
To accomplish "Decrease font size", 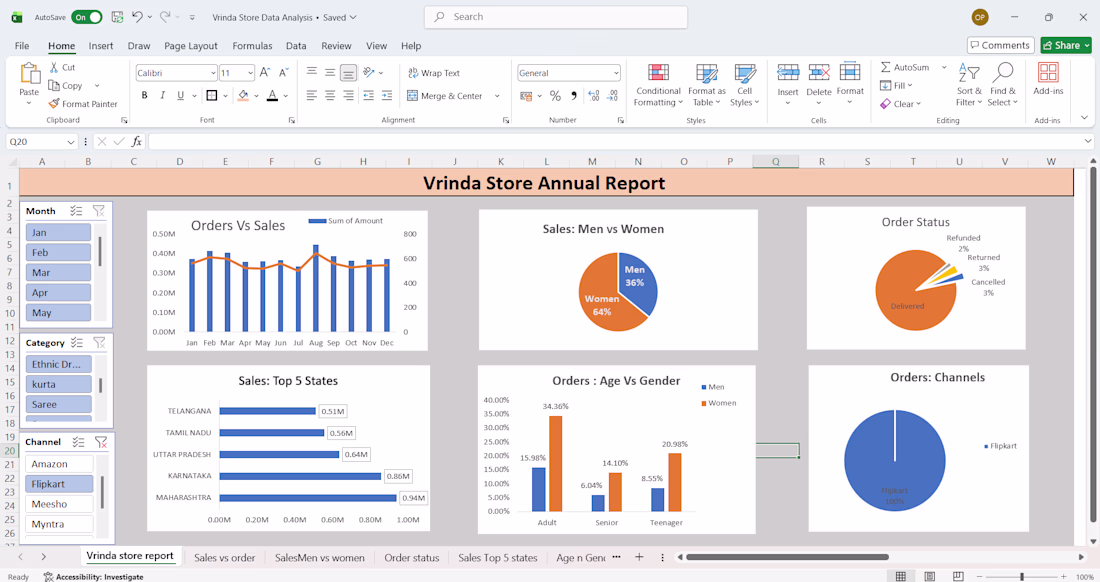I will click(283, 72).
